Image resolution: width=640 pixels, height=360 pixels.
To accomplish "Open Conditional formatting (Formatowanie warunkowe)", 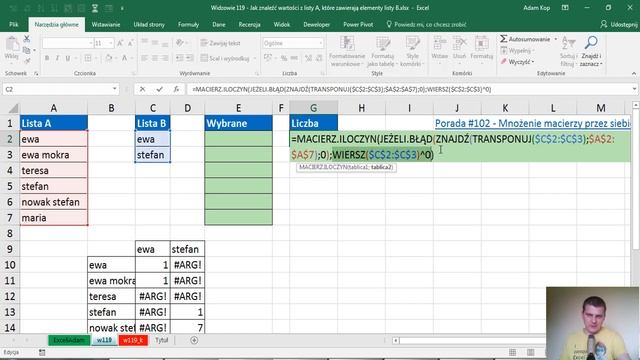I will 347,51.
